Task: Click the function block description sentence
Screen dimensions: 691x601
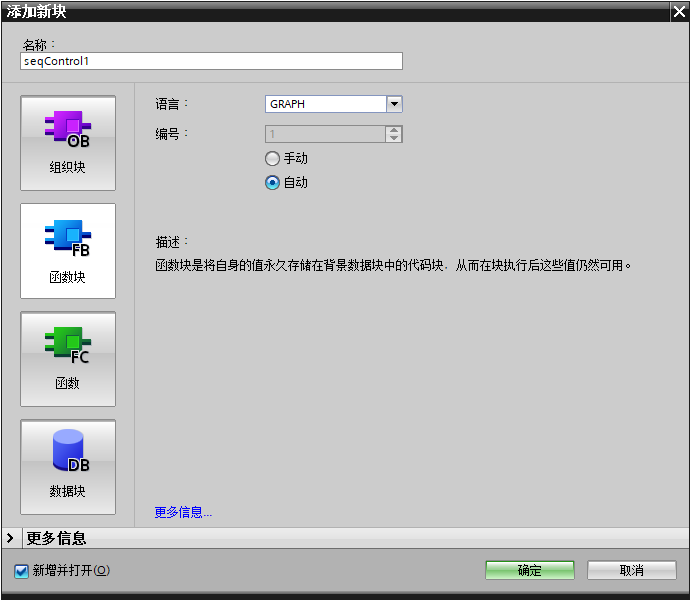Action: [x=393, y=265]
